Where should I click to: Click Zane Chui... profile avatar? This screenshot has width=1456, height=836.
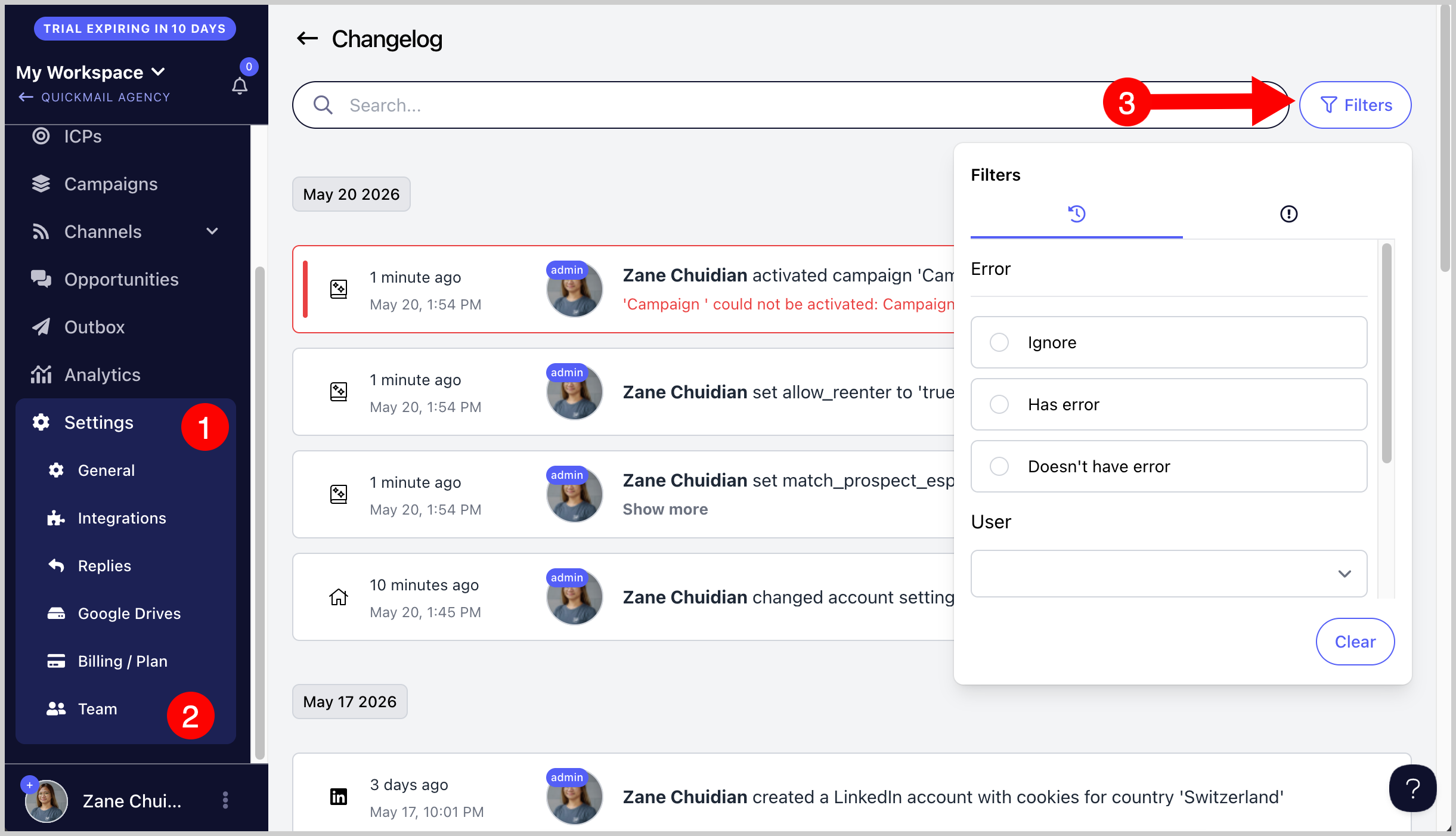coord(47,801)
